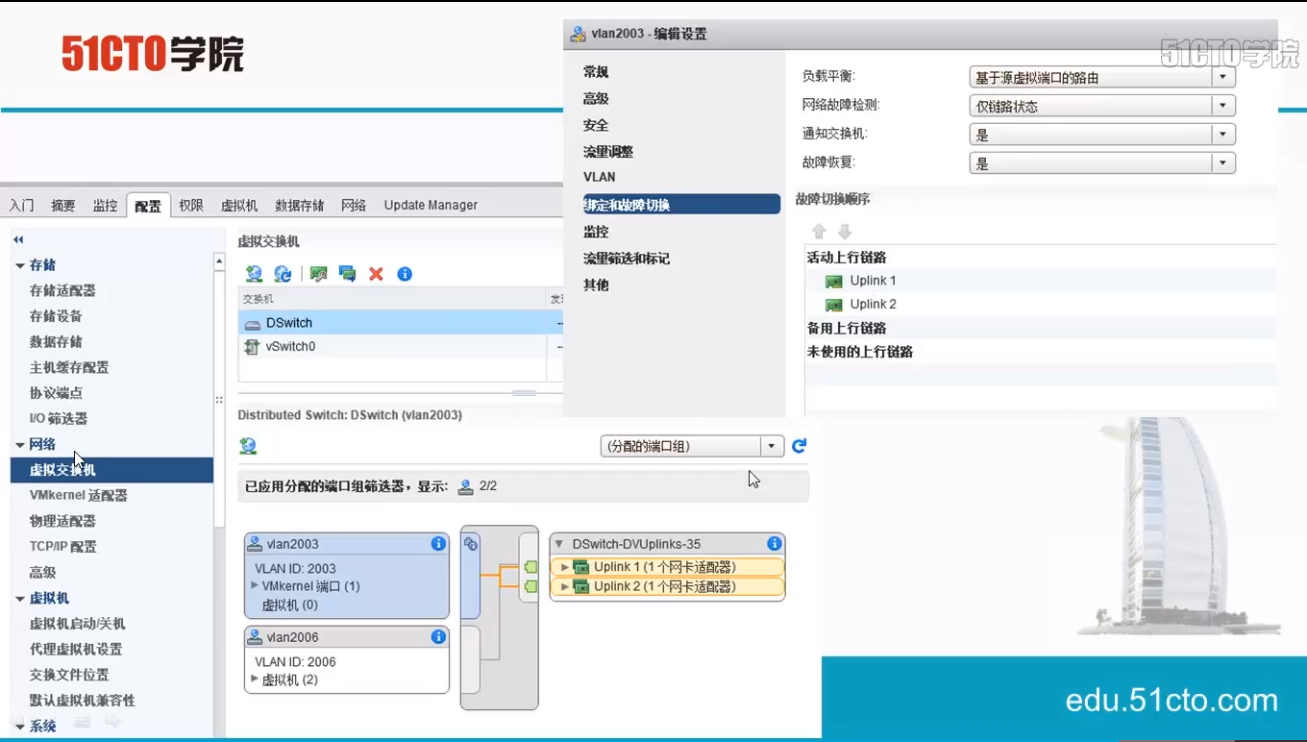This screenshot has height=742, width=1307.
Task: Open info for vlan2003 port group
Action: [438, 544]
